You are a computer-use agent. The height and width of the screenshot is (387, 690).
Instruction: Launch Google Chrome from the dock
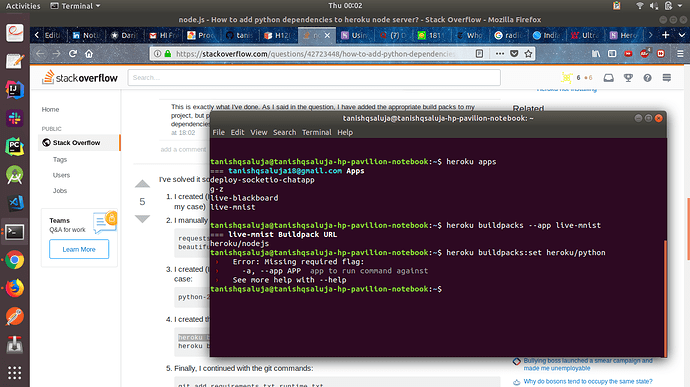click(x=15, y=260)
